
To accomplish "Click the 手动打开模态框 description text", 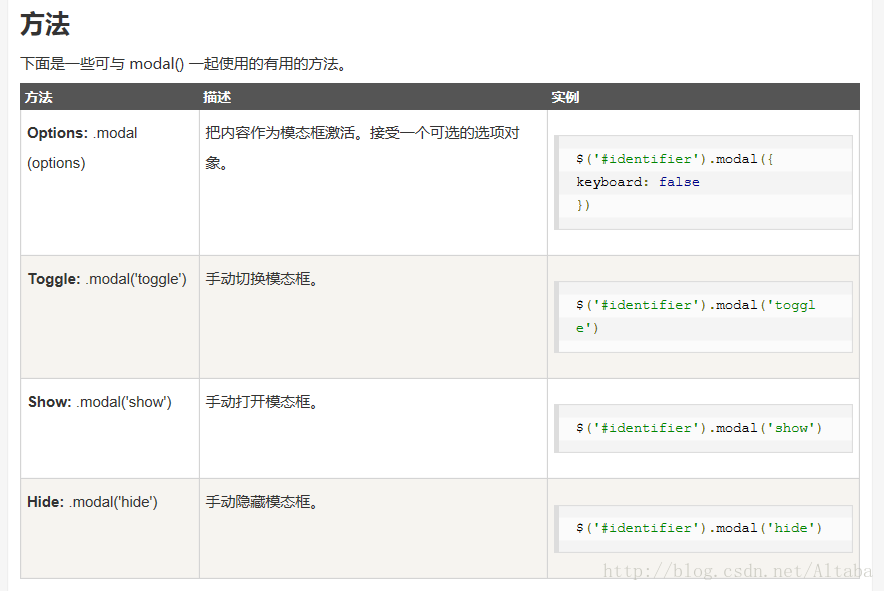I will pos(262,402).
